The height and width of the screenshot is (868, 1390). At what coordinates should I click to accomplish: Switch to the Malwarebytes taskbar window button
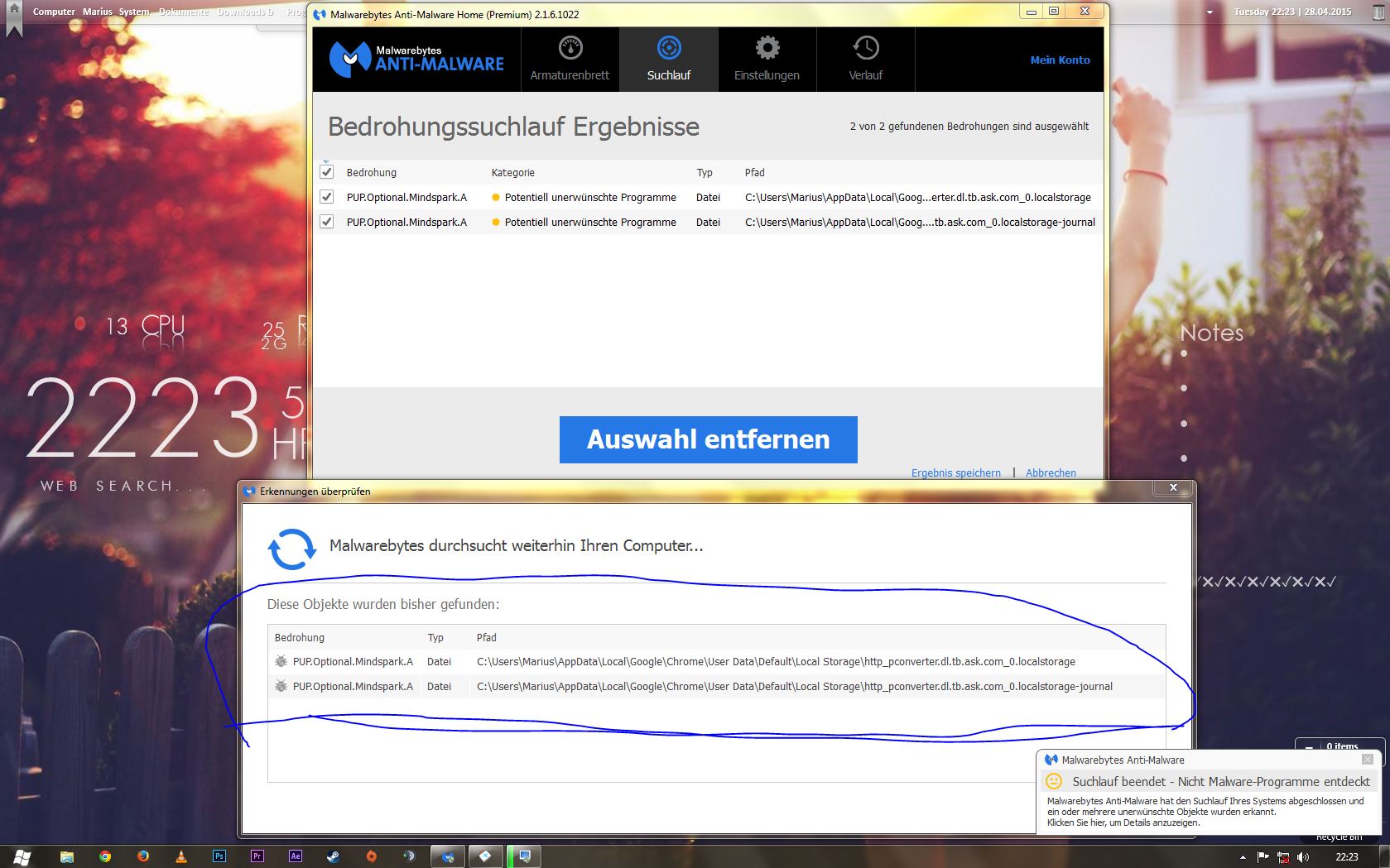(x=448, y=856)
